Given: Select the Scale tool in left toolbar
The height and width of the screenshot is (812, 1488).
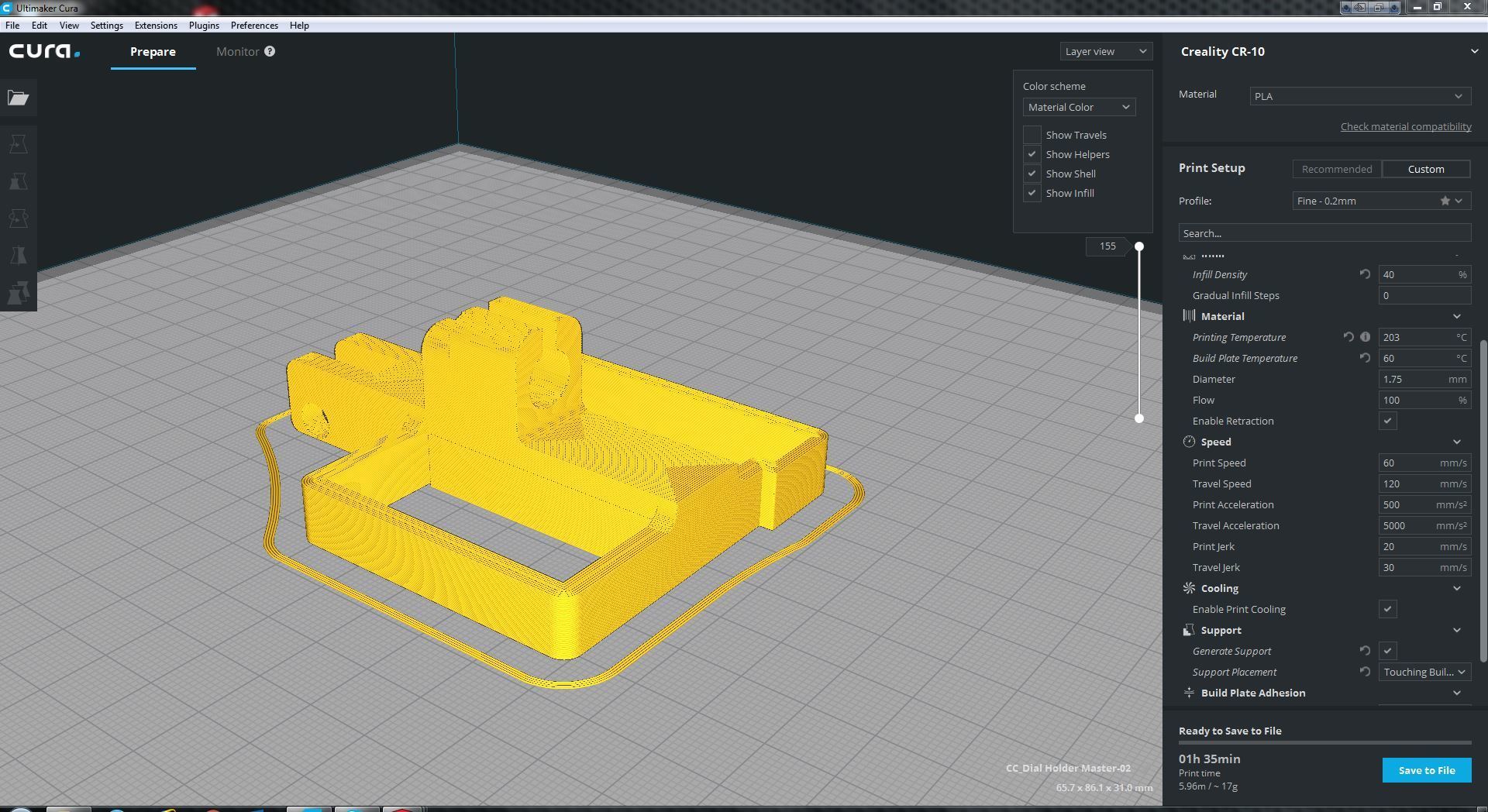Looking at the screenshot, I should (x=19, y=181).
